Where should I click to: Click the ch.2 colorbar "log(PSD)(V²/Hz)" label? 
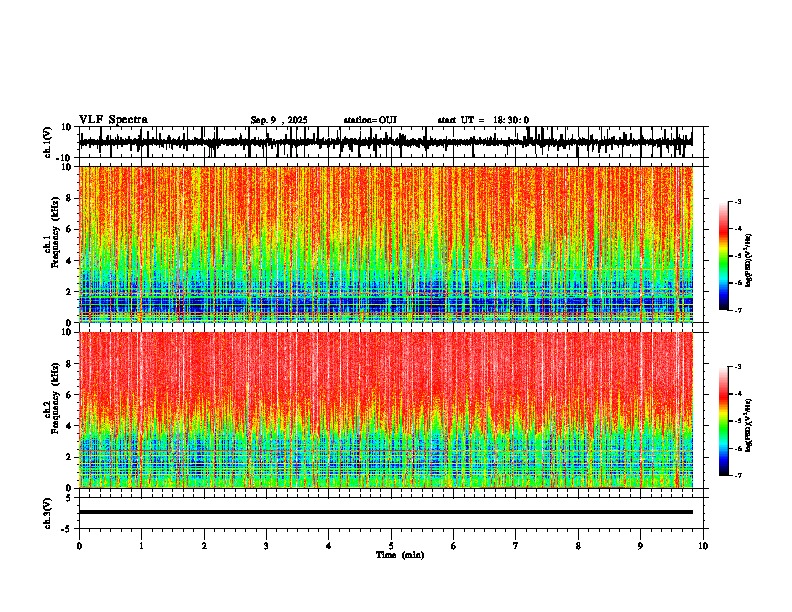[749, 426]
